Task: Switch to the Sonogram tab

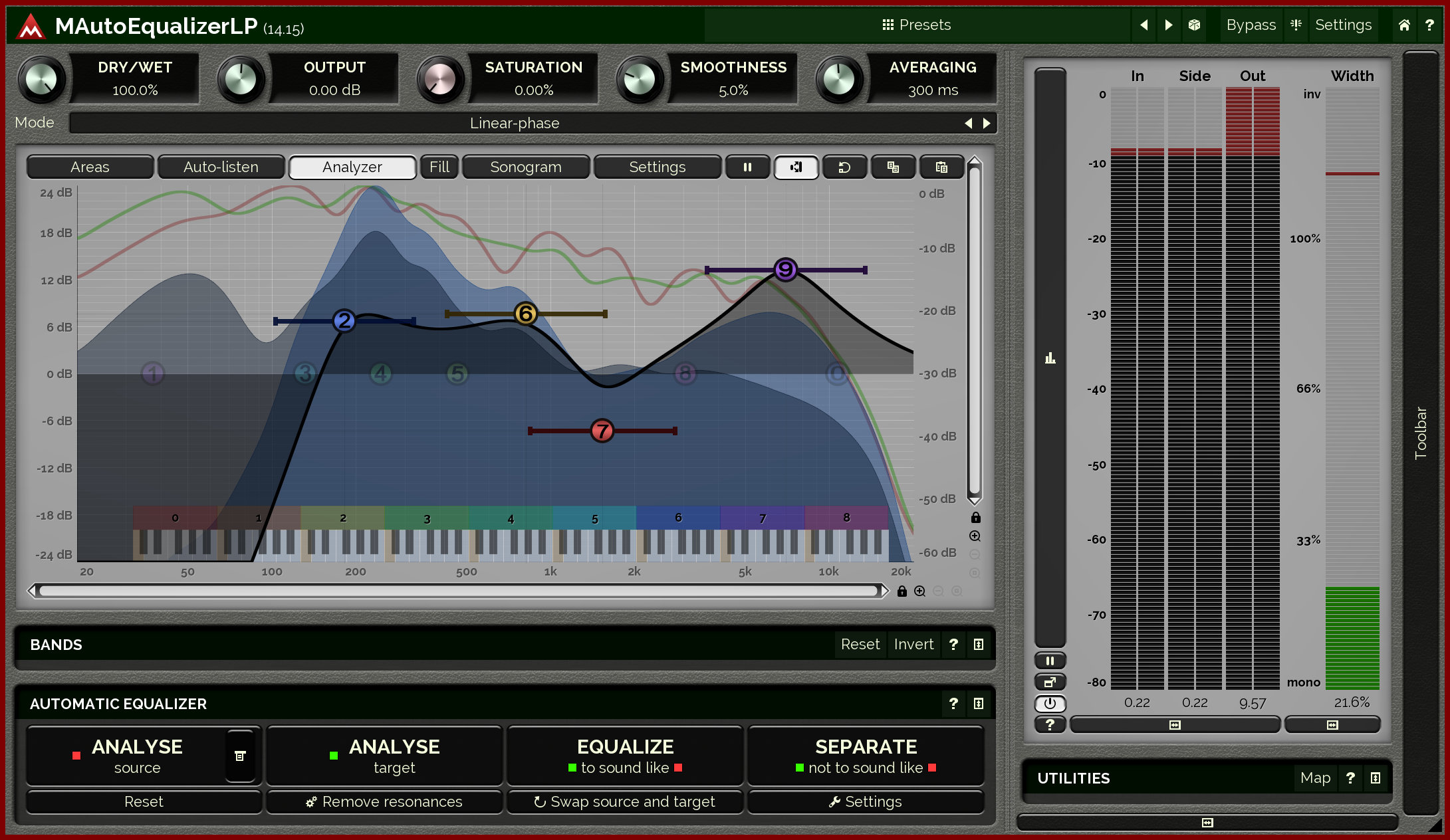Action: (x=526, y=167)
